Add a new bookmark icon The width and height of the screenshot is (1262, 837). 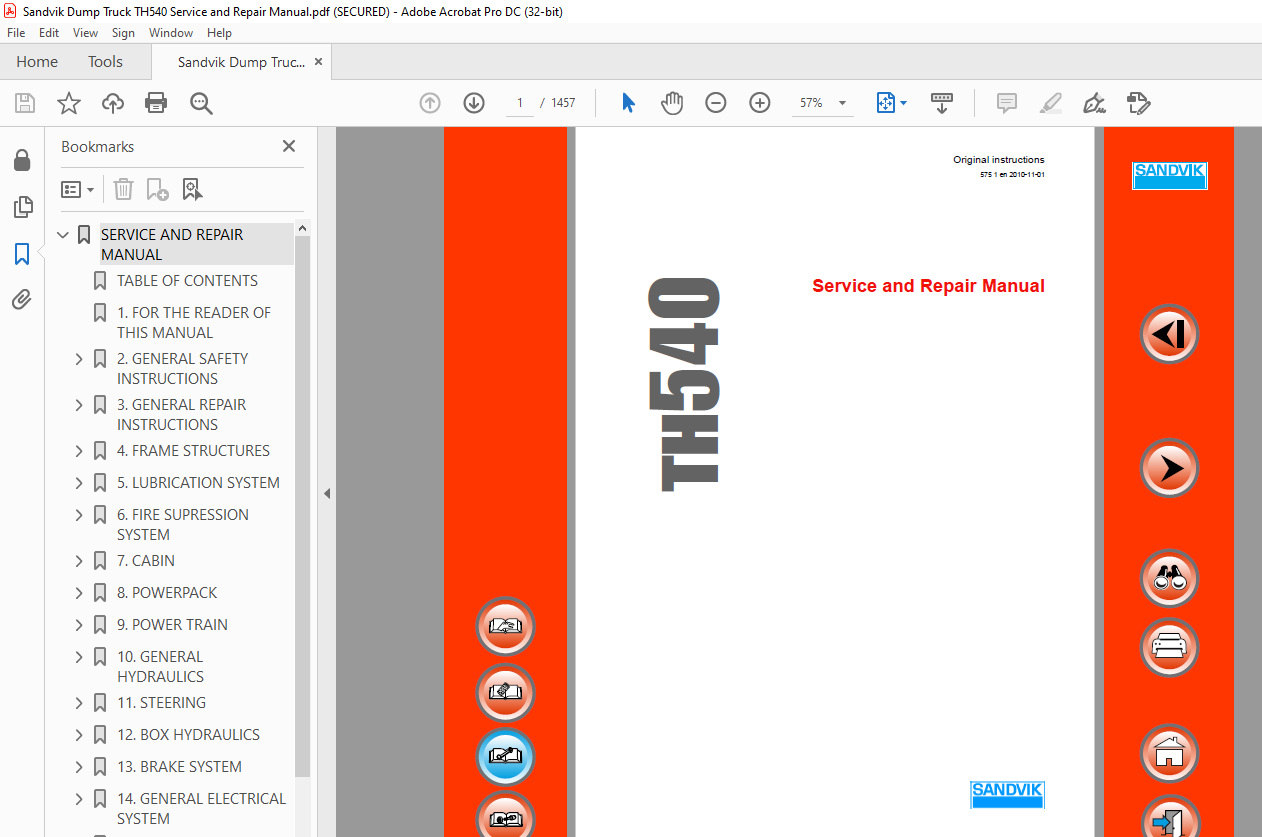(x=157, y=189)
